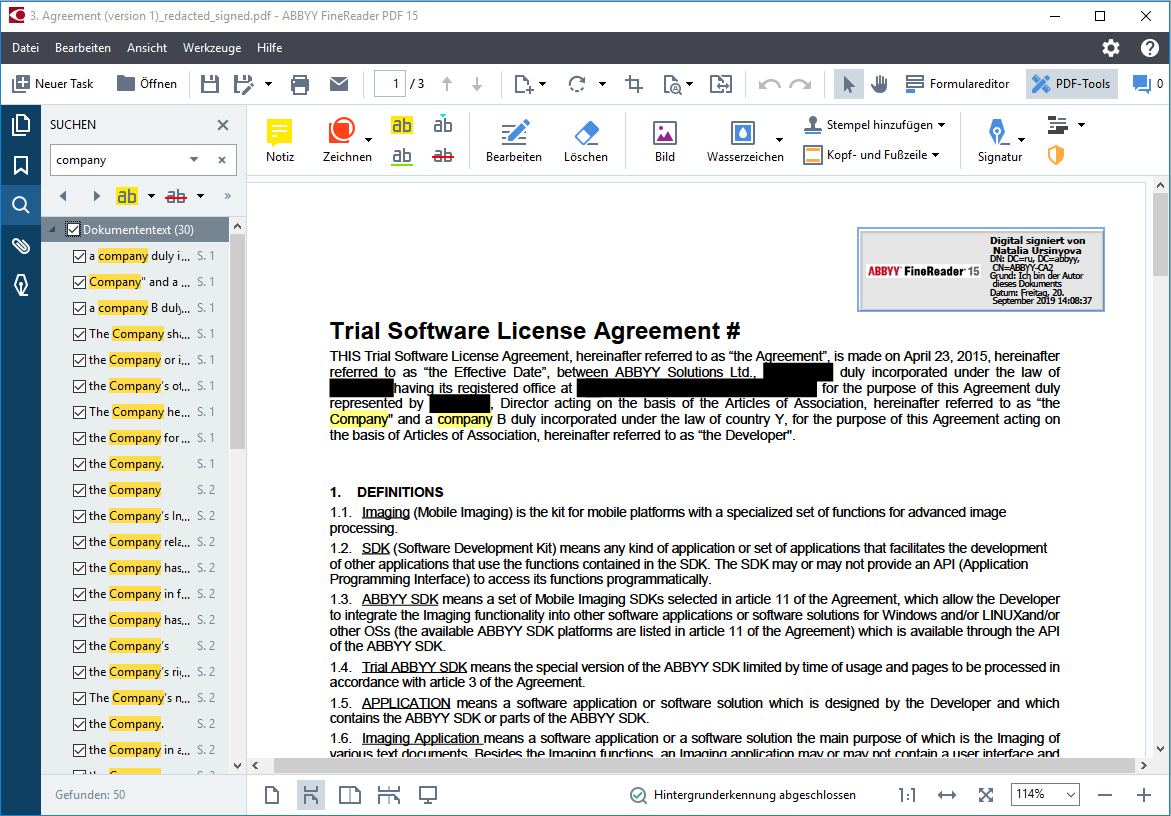Add a Notiz sticky note
The width and height of the screenshot is (1171, 816).
click(280, 140)
